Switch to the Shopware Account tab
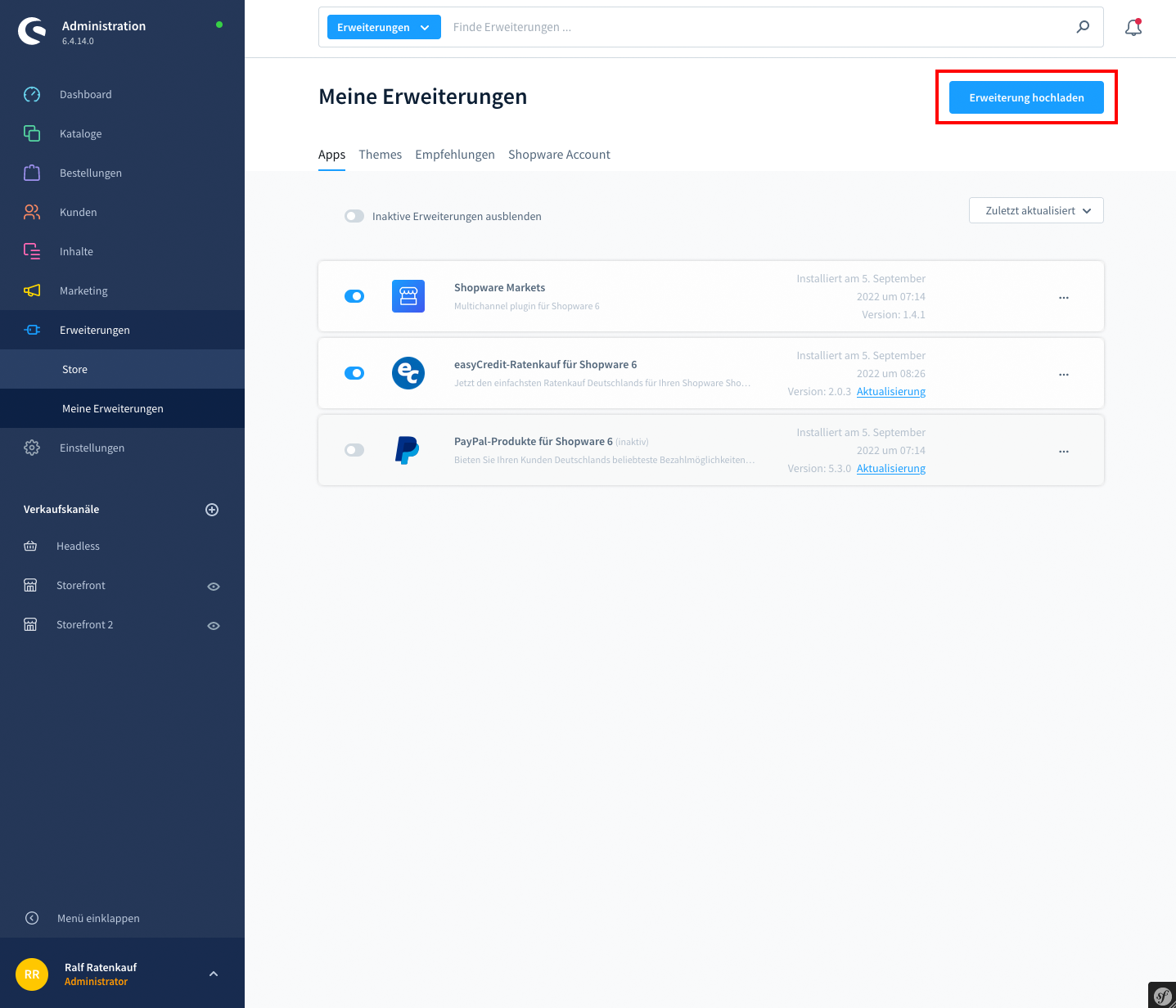Viewport: 1176px width, 1008px height. (x=559, y=155)
